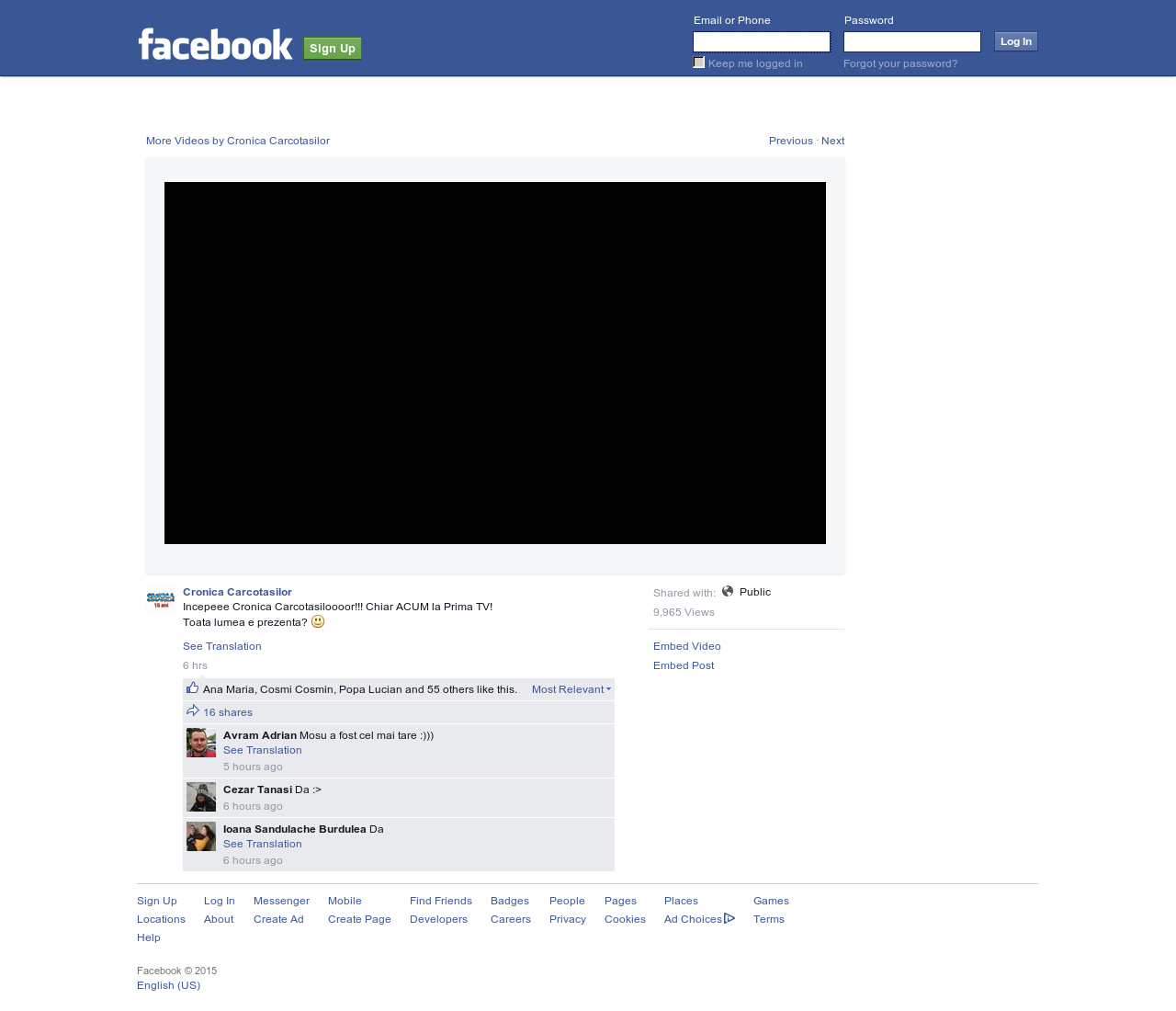
Task: Open Avram Adrian's profile picture
Action: click(x=201, y=743)
